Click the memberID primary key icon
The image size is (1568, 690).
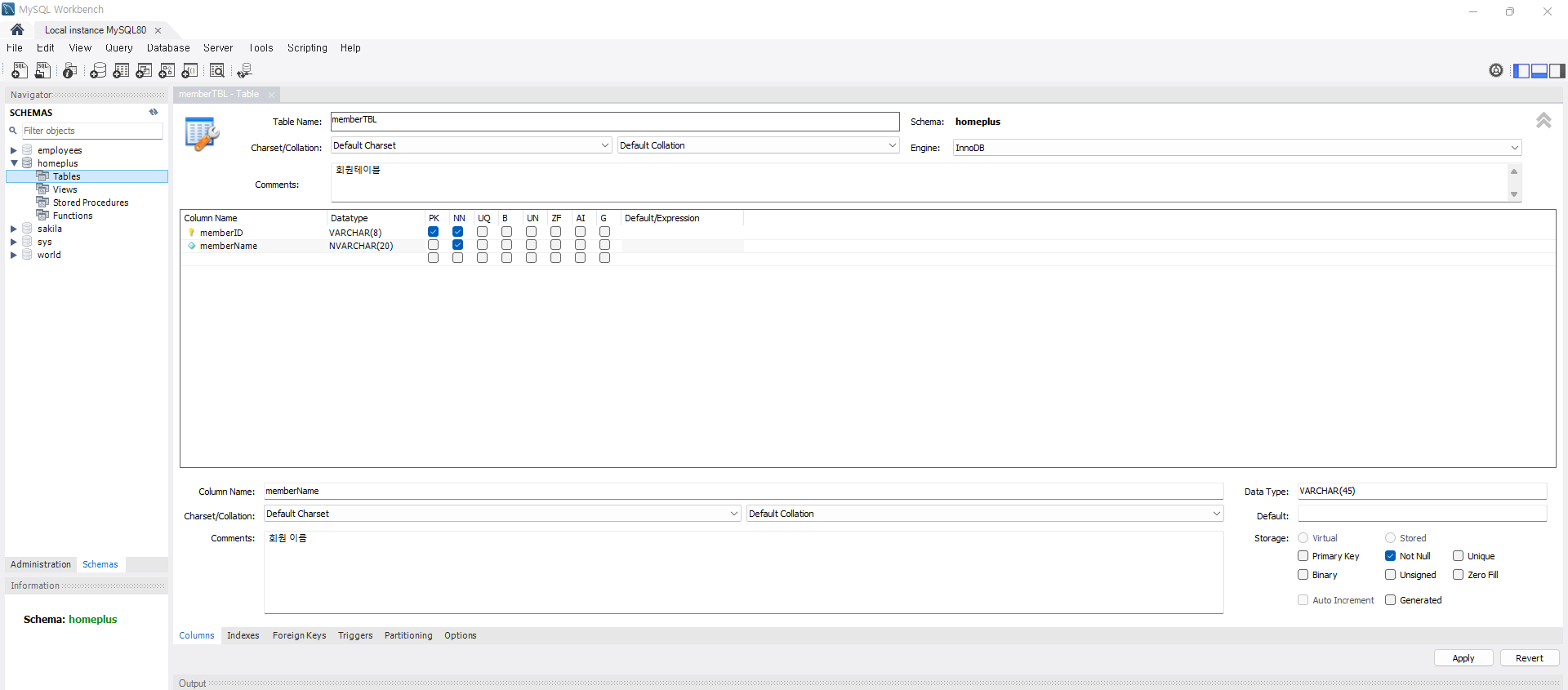(x=192, y=233)
